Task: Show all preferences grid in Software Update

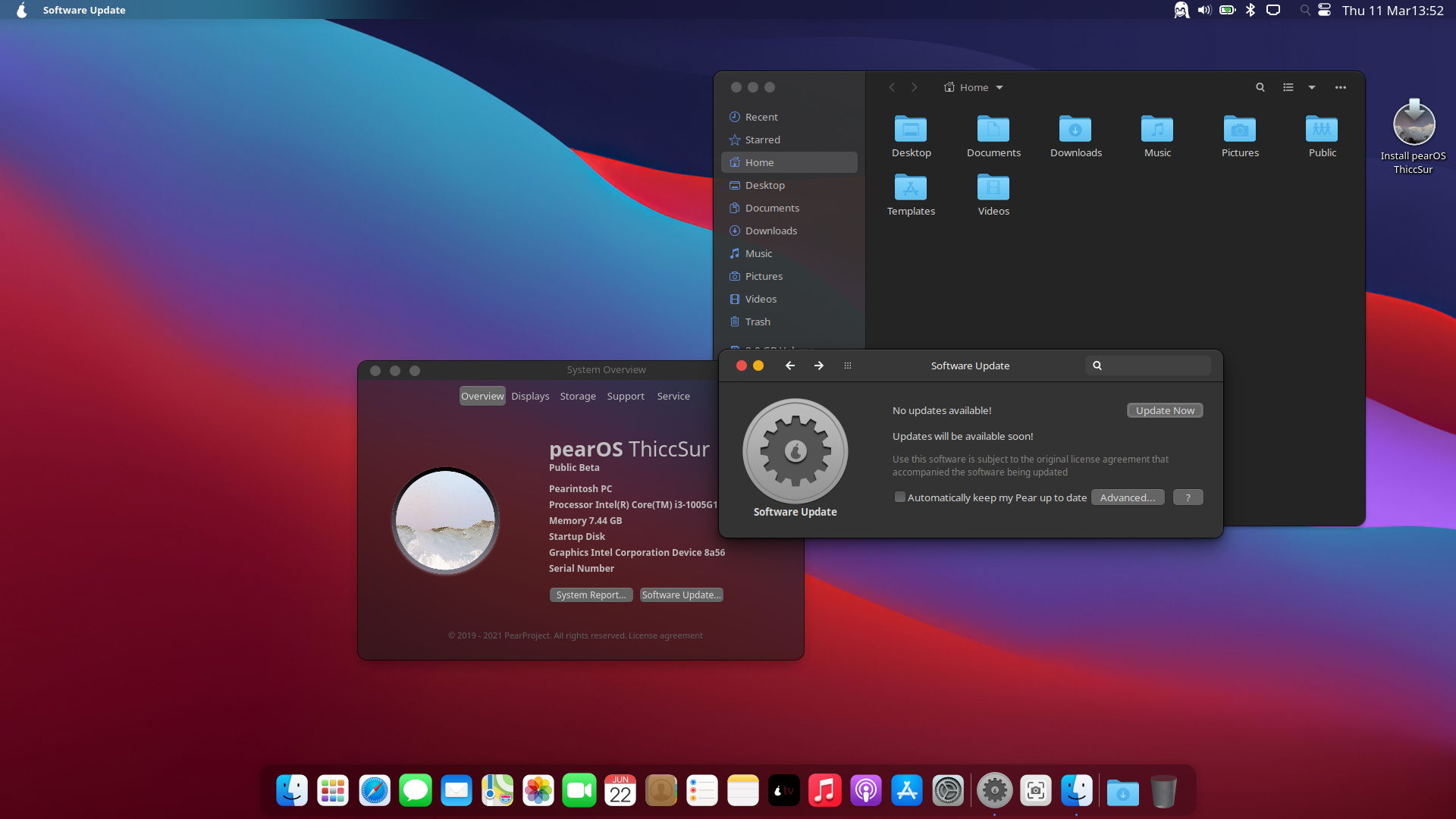Action: (848, 366)
